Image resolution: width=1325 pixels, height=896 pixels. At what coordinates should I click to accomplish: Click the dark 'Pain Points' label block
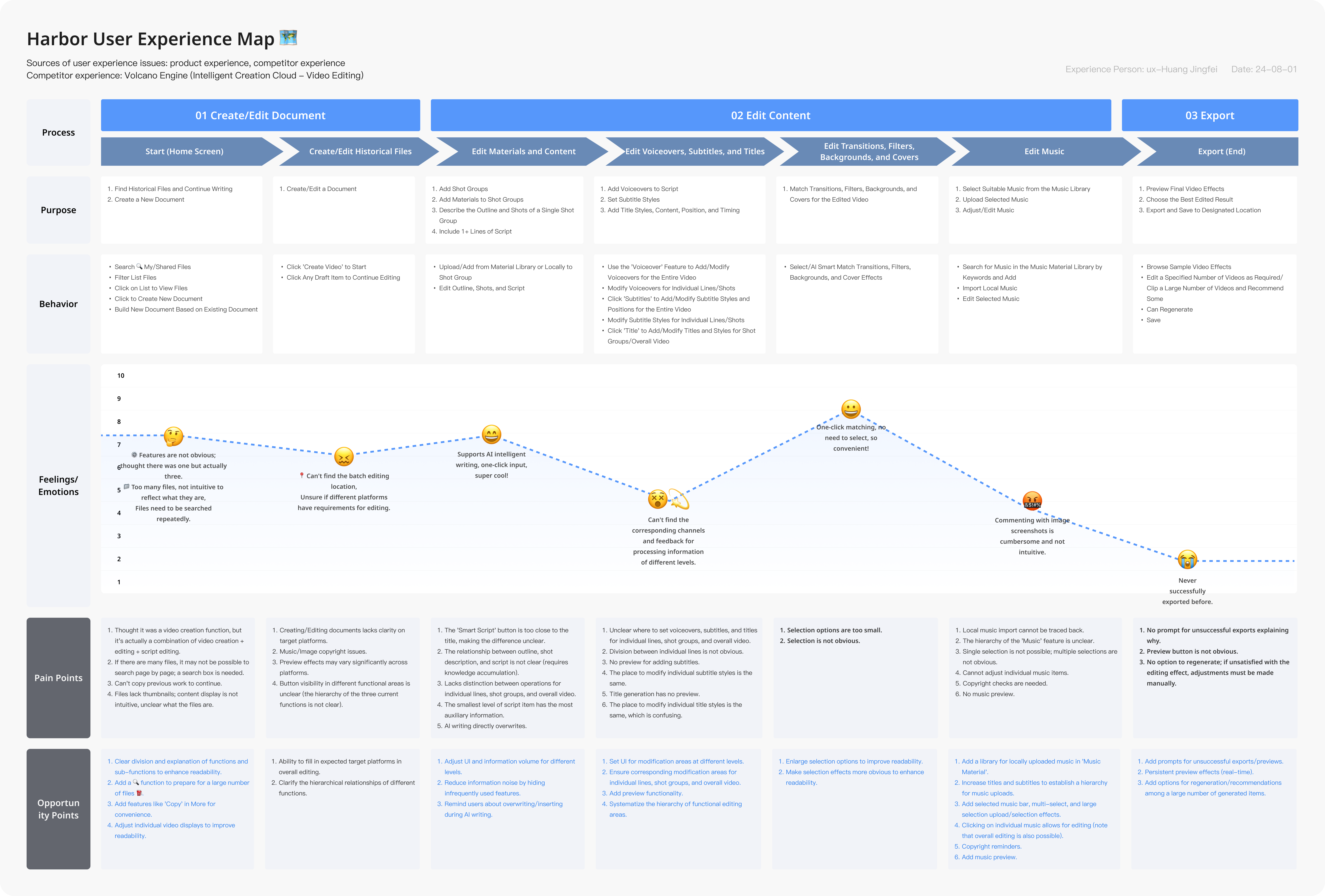pyautogui.click(x=58, y=678)
